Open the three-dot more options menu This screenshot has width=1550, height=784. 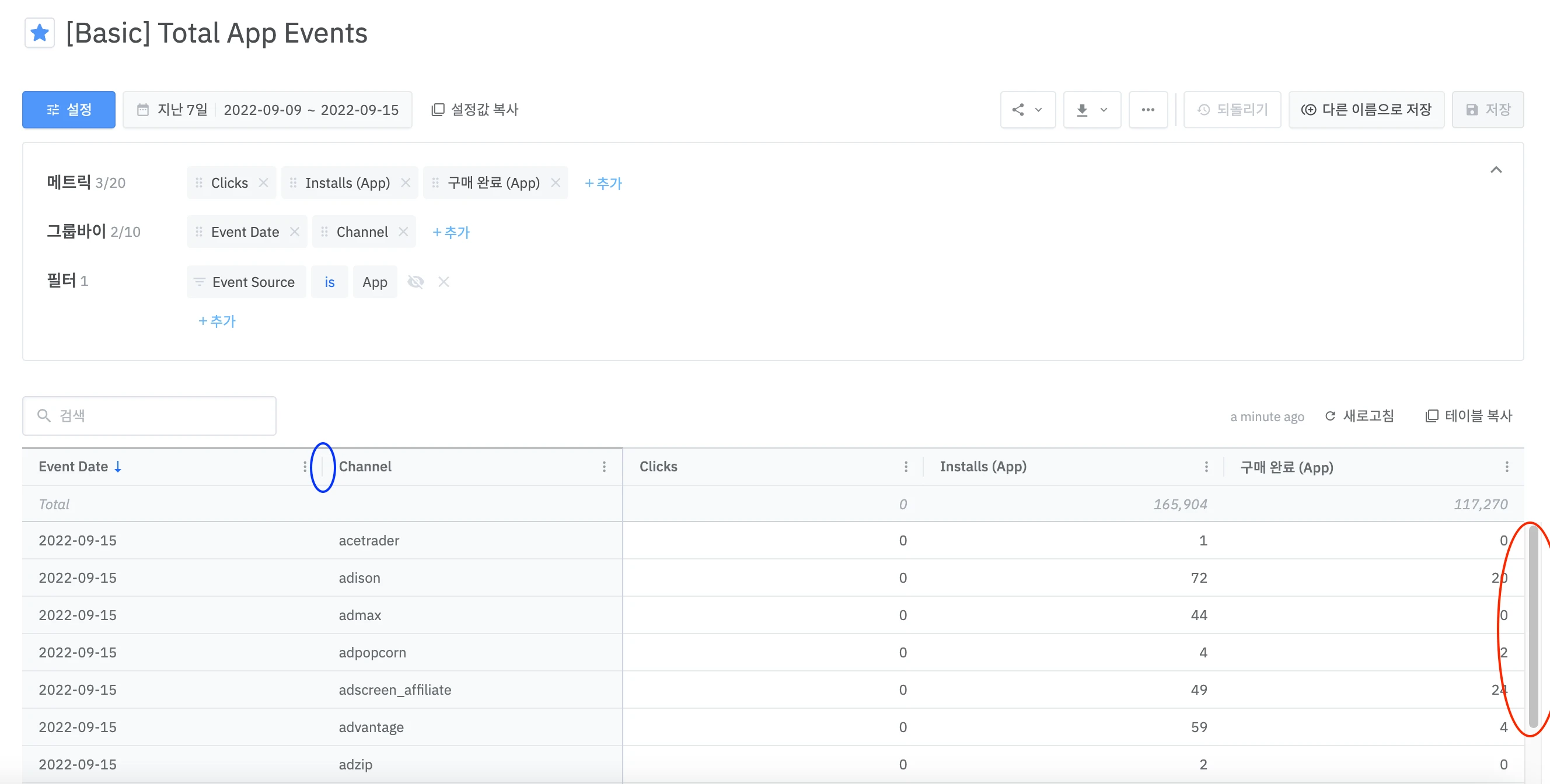coord(1147,110)
